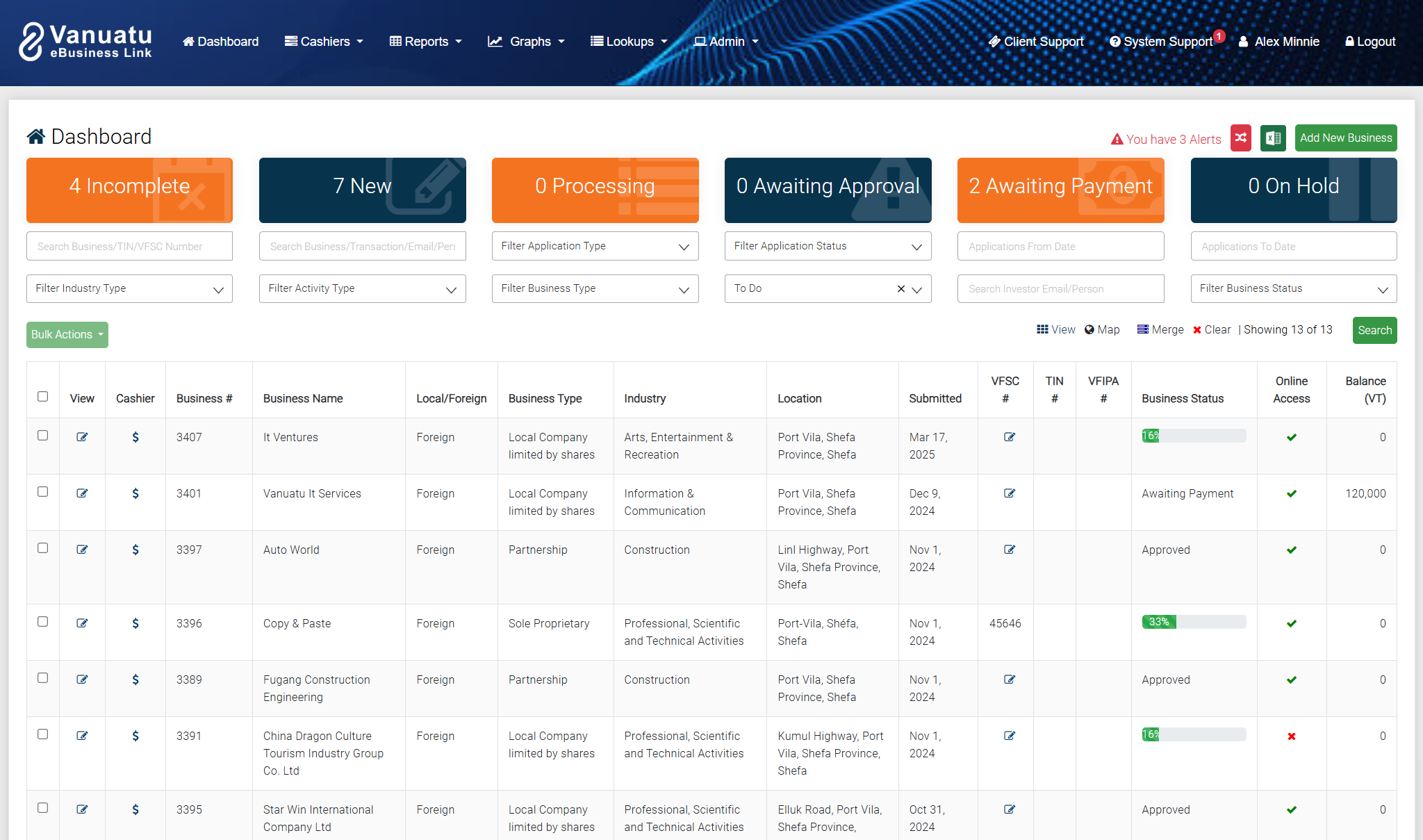The width and height of the screenshot is (1423, 840).
Task: Click the green Excel export icon
Action: tap(1273, 138)
